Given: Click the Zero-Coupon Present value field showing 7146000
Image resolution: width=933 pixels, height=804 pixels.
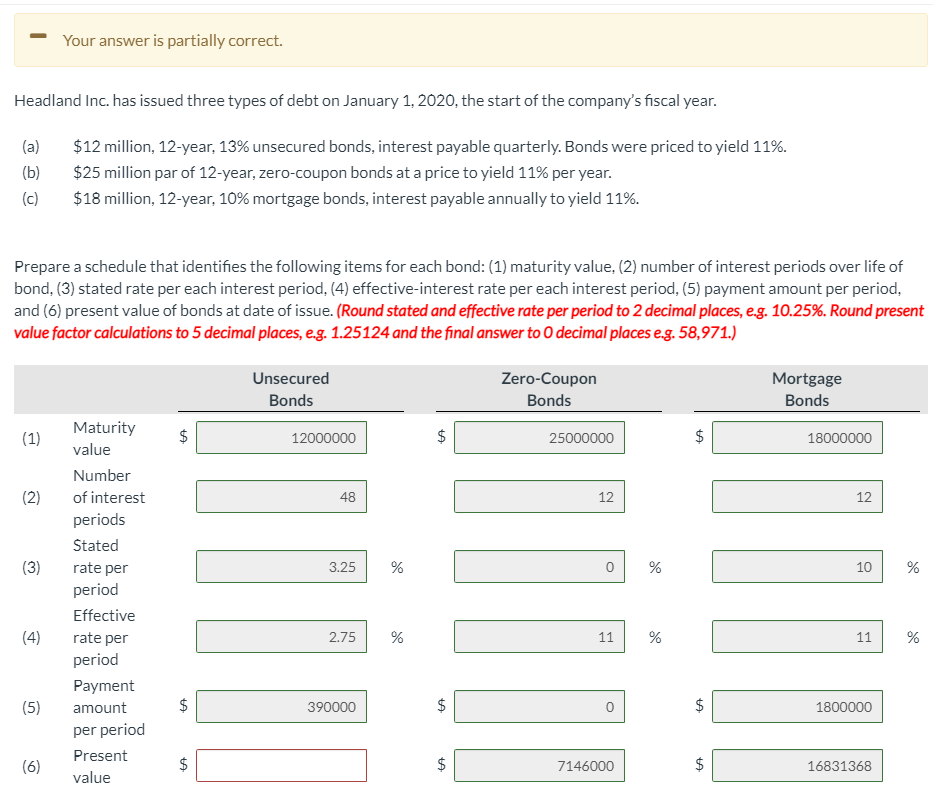Looking at the screenshot, I should tap(539, 765).
